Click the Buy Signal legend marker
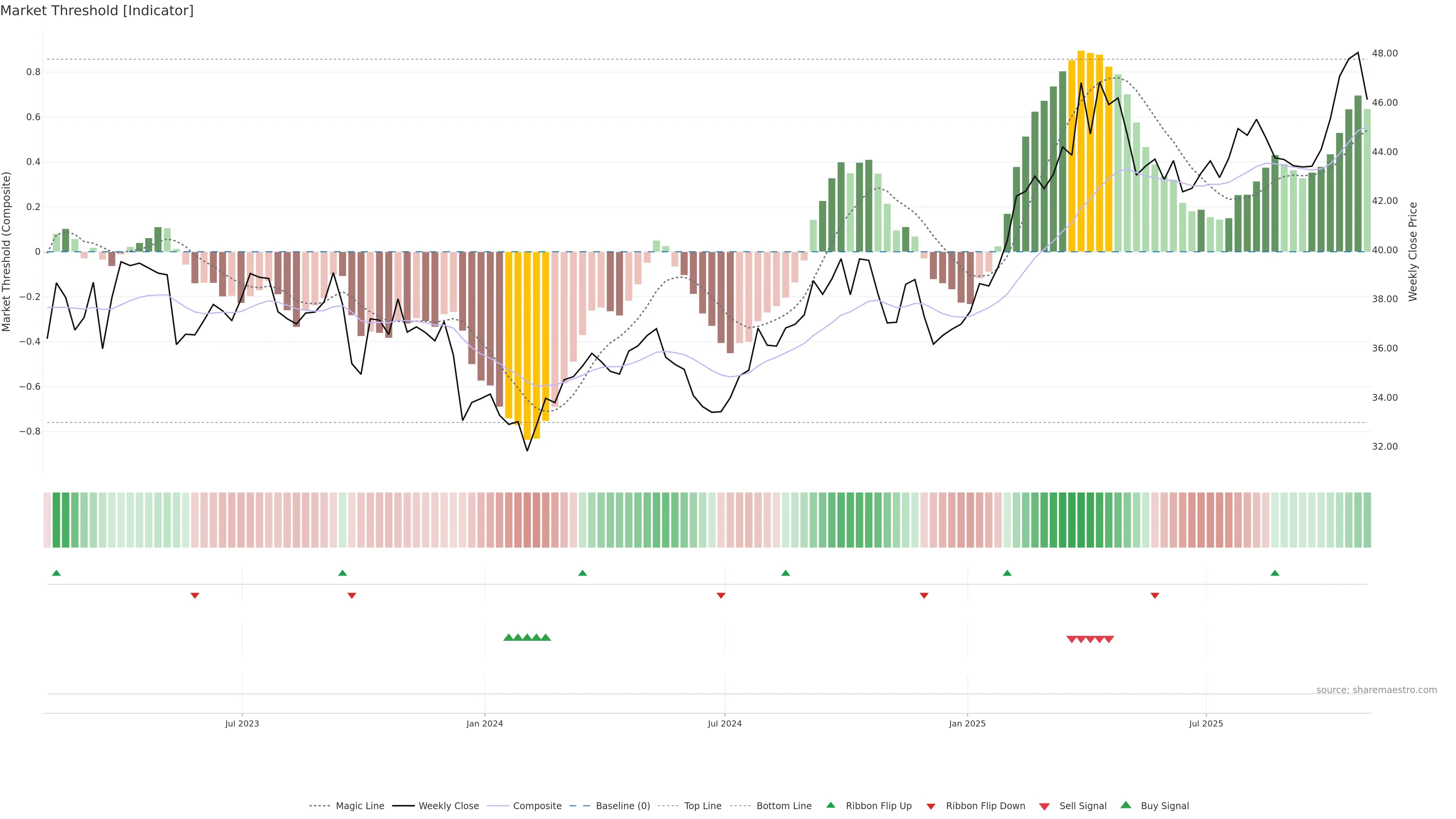This screenshot has width=1456, height=819. tap(1125, 805)
